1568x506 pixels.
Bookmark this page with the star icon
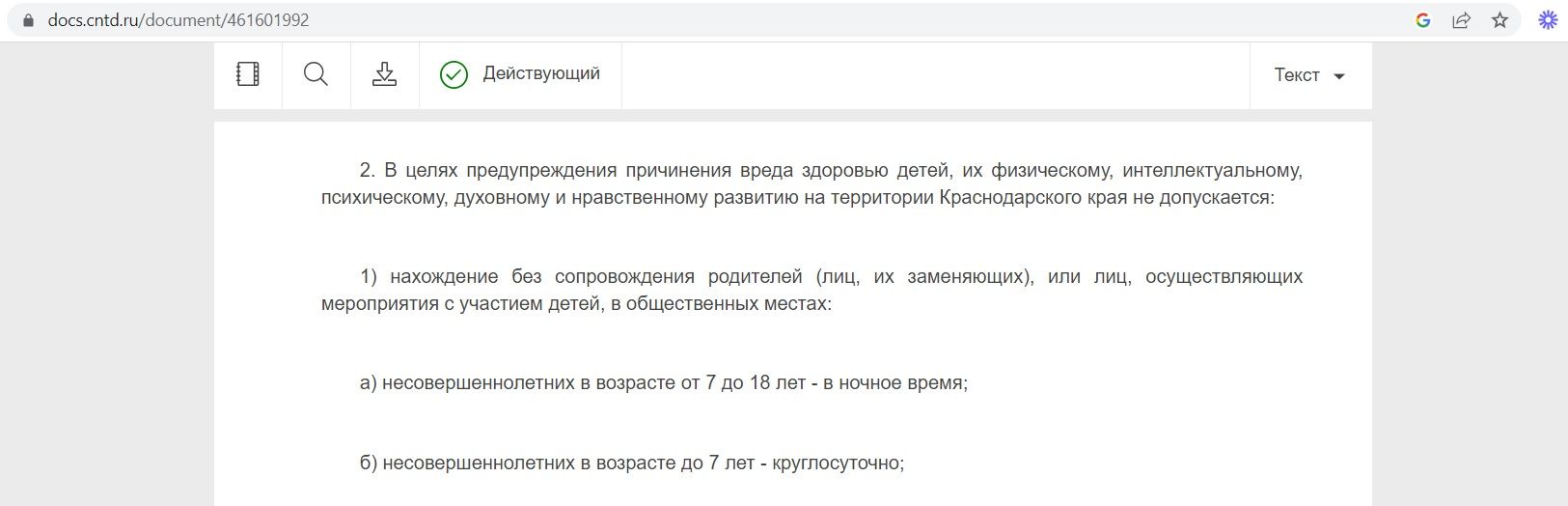1499,20
